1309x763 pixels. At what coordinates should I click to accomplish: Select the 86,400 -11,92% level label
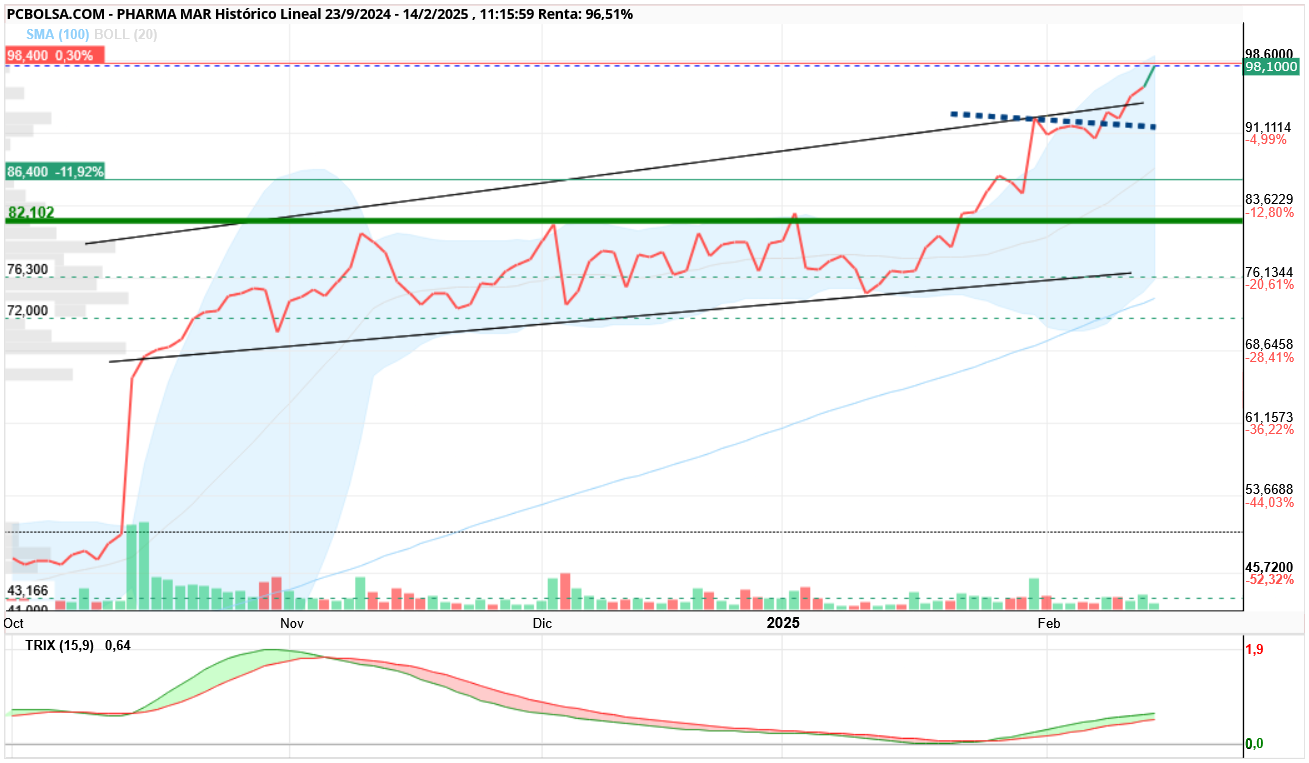[x=55, y=171]
